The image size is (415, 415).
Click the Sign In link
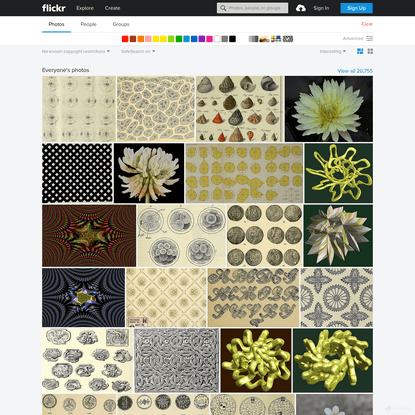click(321, 8)
